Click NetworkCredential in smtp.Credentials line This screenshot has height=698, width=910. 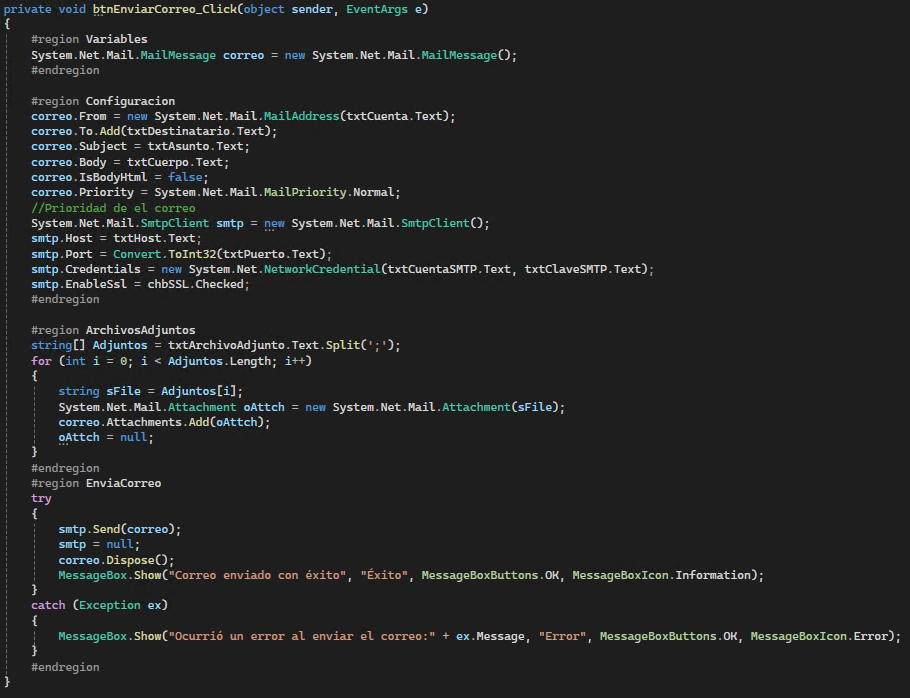coord(322,269)
